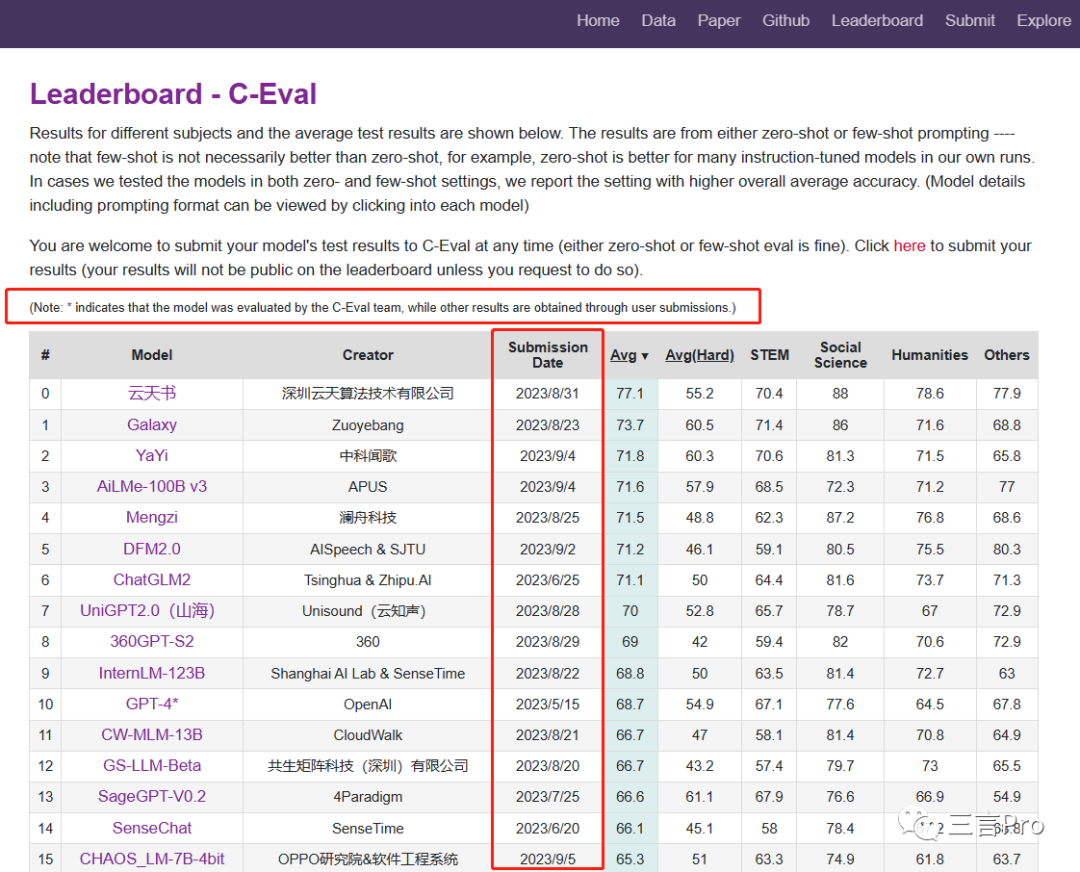
Task: Open the Galaxy model link
Action: point(152,425)
